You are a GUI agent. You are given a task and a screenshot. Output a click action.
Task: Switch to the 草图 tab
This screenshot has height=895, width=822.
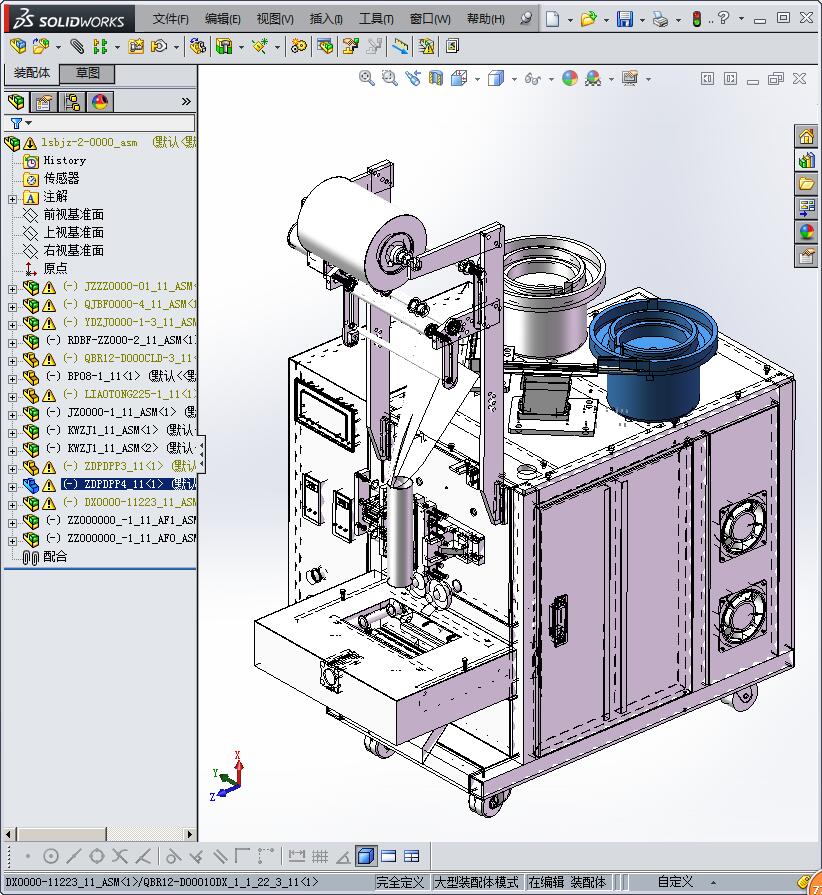coord(88,73)
